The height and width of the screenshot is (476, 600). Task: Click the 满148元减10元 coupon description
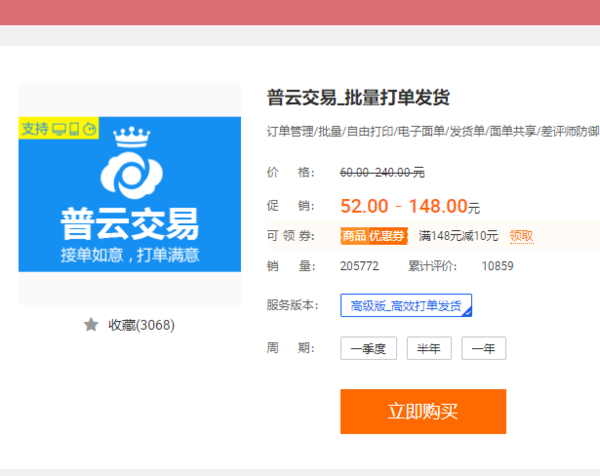click(x=458, y=236)
